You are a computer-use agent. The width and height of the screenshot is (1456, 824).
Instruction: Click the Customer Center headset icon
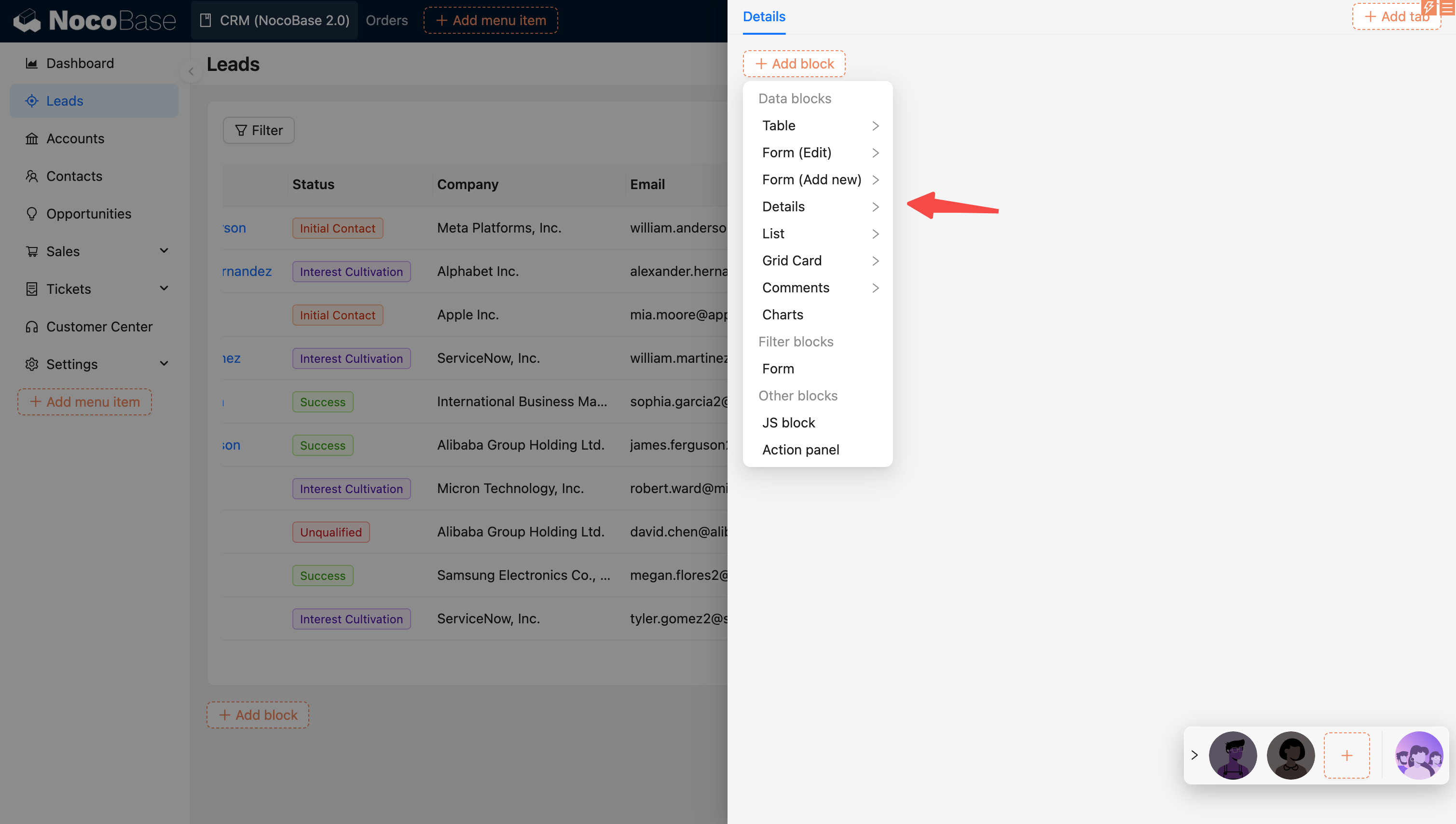[x=32, y=327]
